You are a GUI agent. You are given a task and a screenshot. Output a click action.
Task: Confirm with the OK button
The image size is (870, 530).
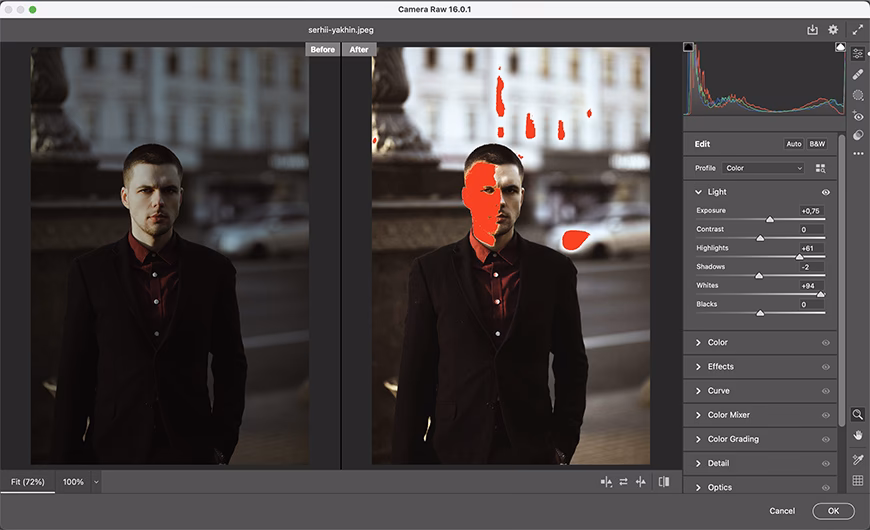point(833,511)
